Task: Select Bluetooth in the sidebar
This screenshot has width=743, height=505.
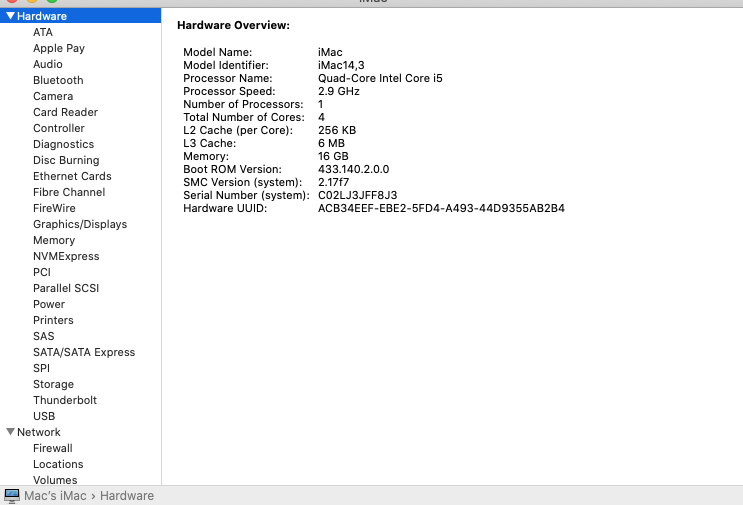Action: click(58, 80)
